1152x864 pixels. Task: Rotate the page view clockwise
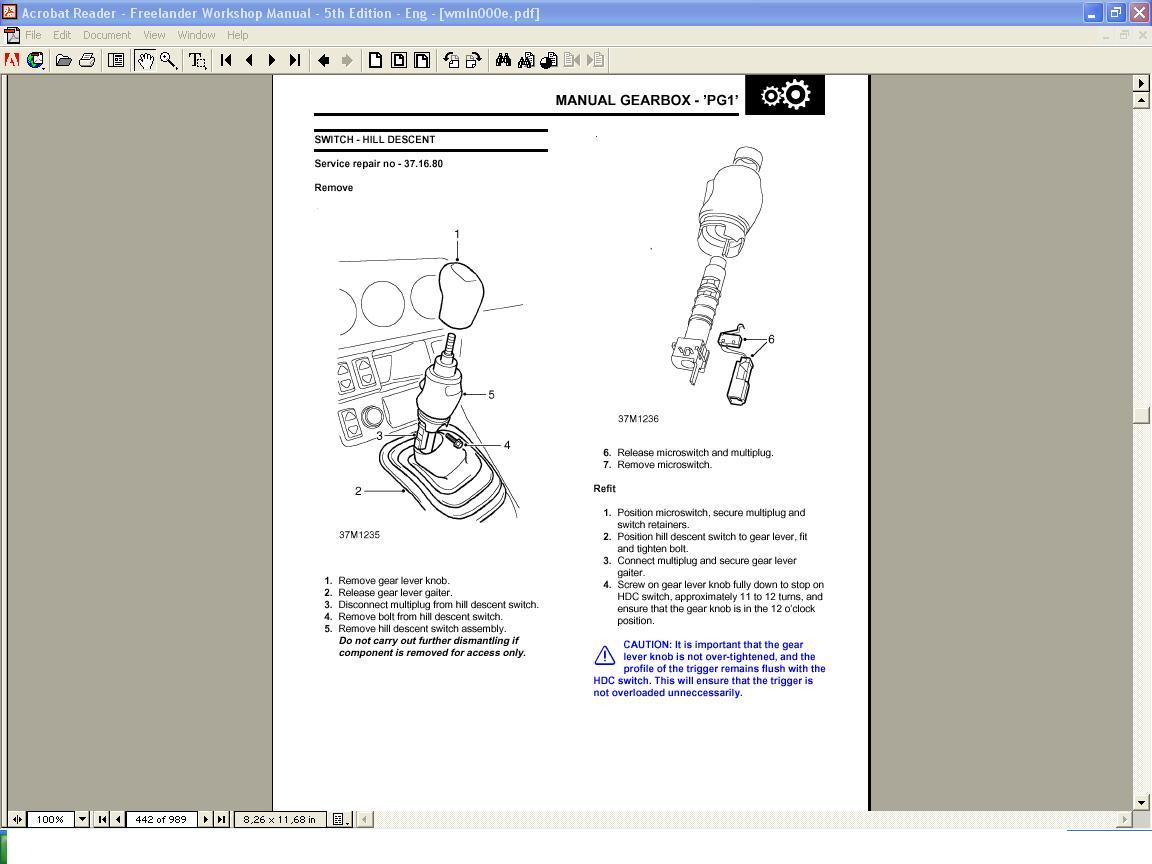tap(474, 60)
